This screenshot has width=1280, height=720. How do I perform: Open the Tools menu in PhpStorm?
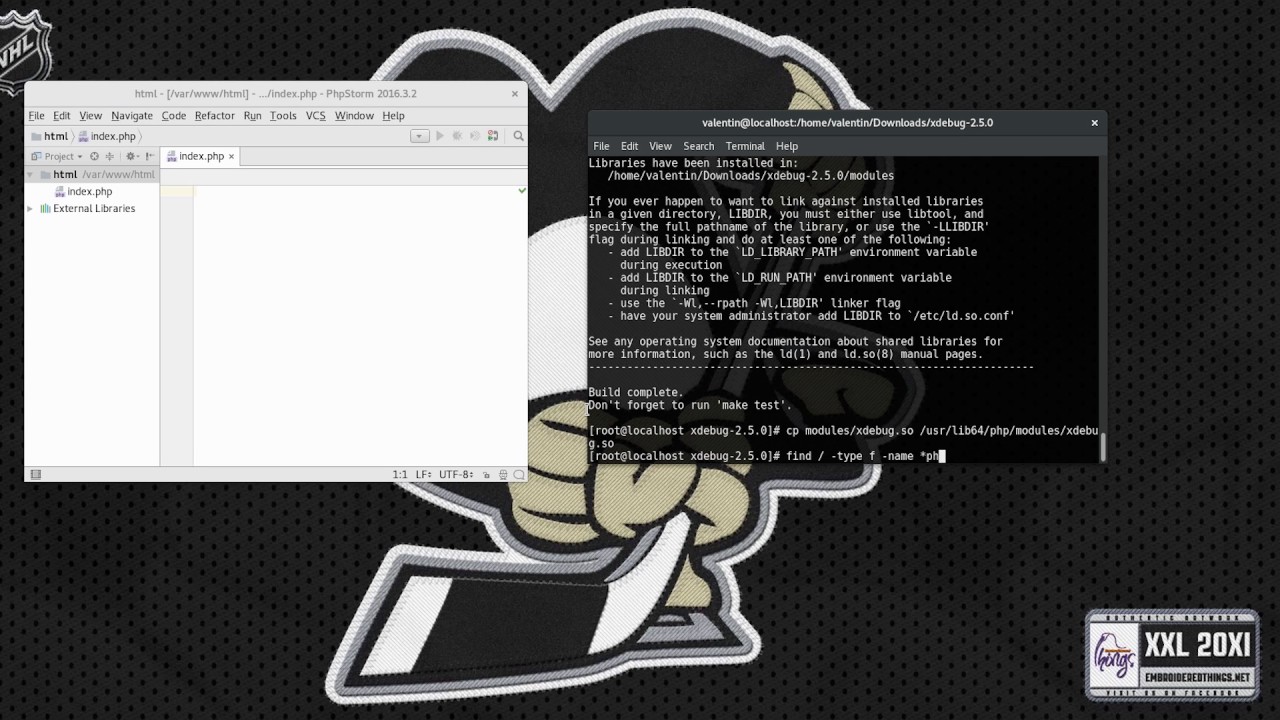click(283, 116)
